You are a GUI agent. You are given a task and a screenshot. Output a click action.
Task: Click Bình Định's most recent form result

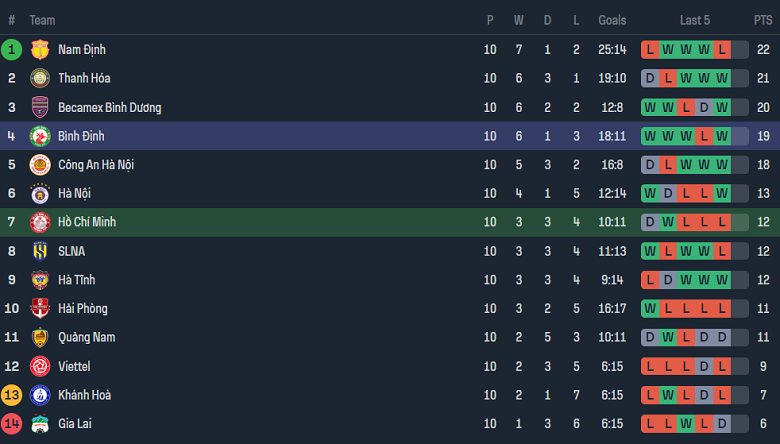[x=721, y=136]
